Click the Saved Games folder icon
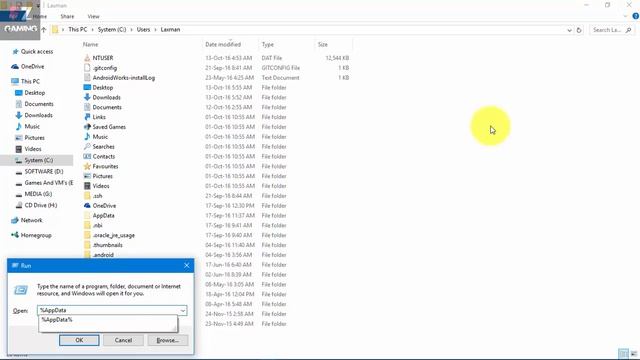The image size is (640, 360). (x=87, y=127)
